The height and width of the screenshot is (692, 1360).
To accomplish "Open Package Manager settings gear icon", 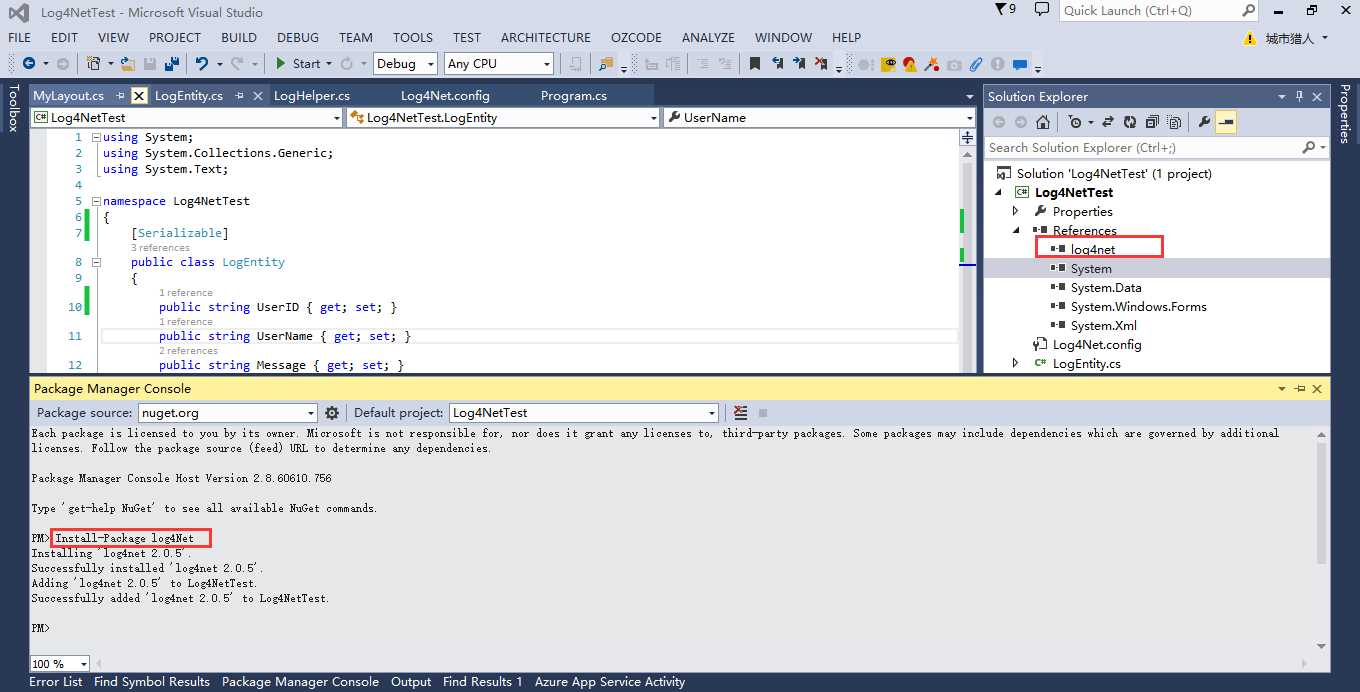I will [332, 413].
